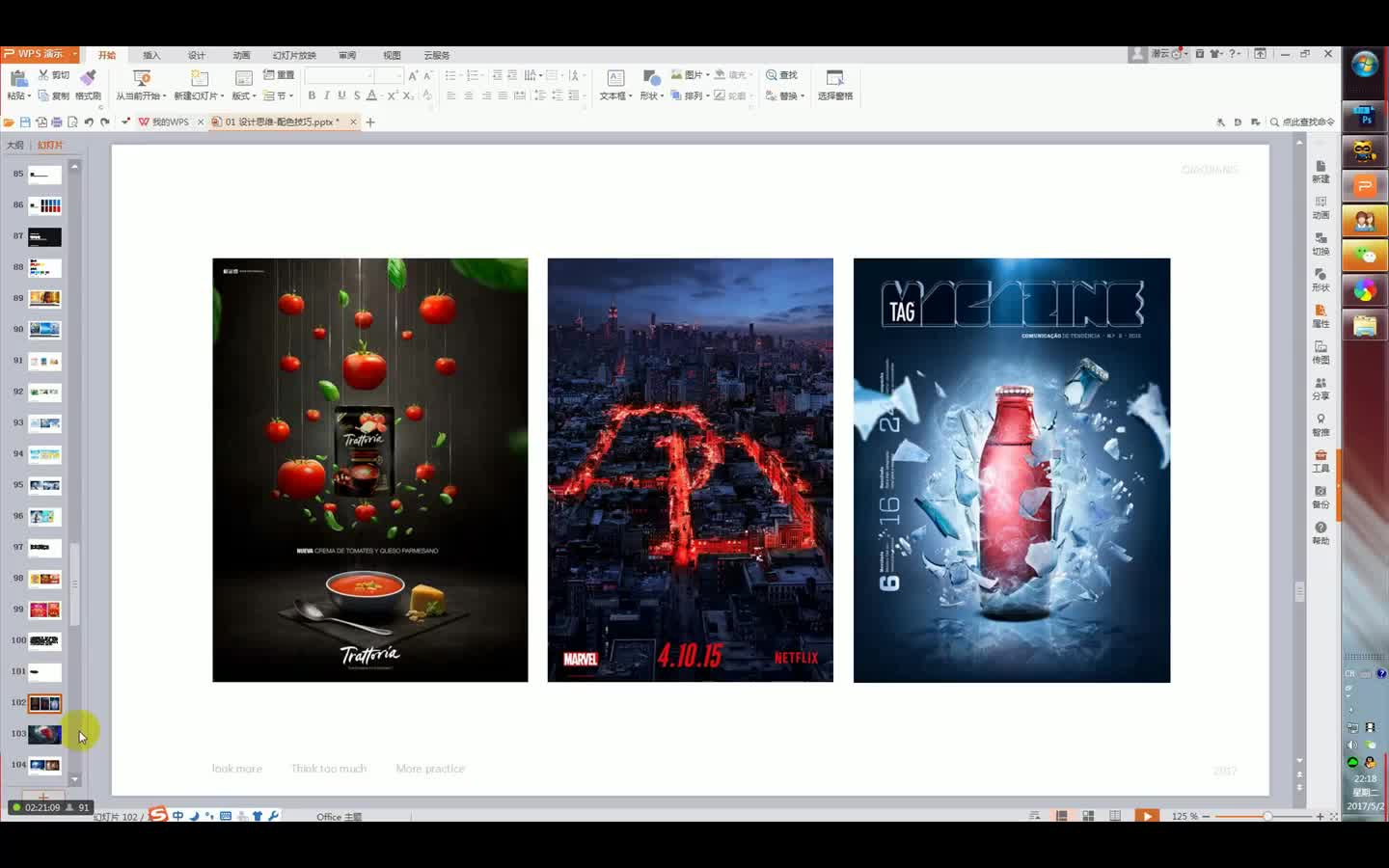Screen dimensions: 1389x868
Task: Redo the last action
Action: coord(104,122)
